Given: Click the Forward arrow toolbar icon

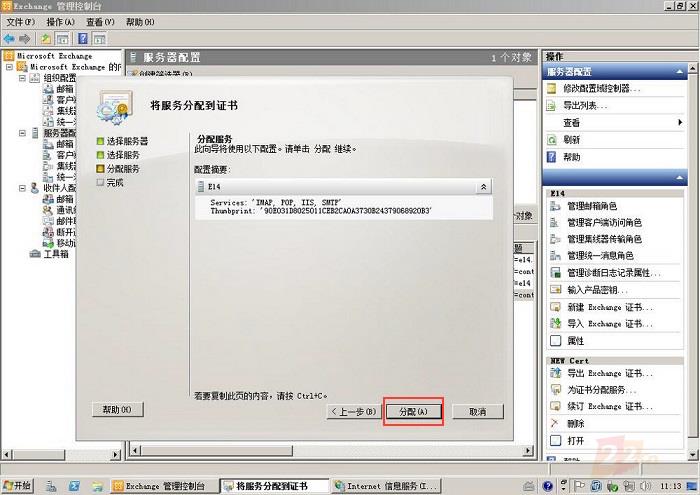Looking at the screenshot, I should pos(25,39).
